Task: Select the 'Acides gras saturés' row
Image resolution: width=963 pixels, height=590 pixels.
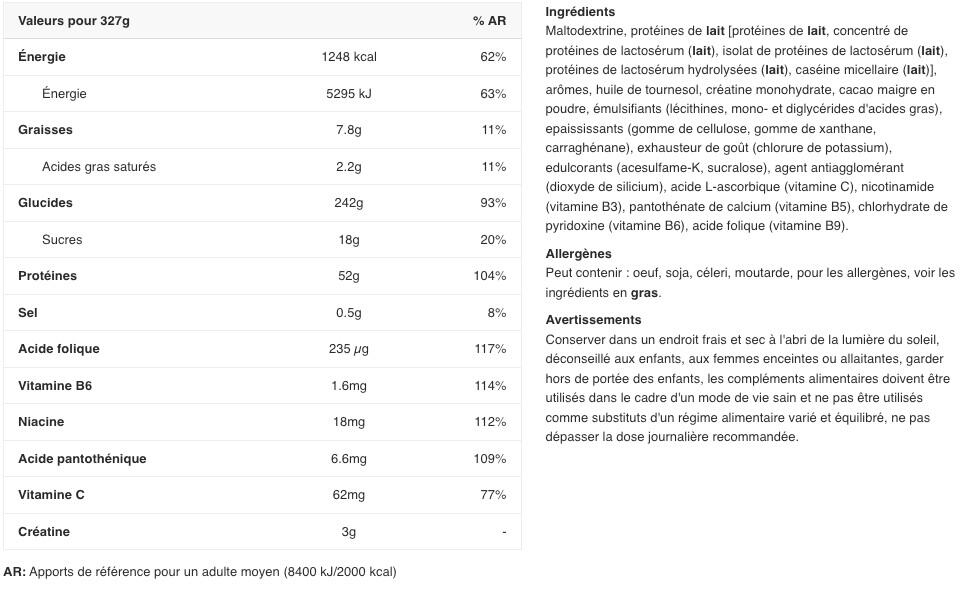Action: pyautogui.click(x=262, y=166)
